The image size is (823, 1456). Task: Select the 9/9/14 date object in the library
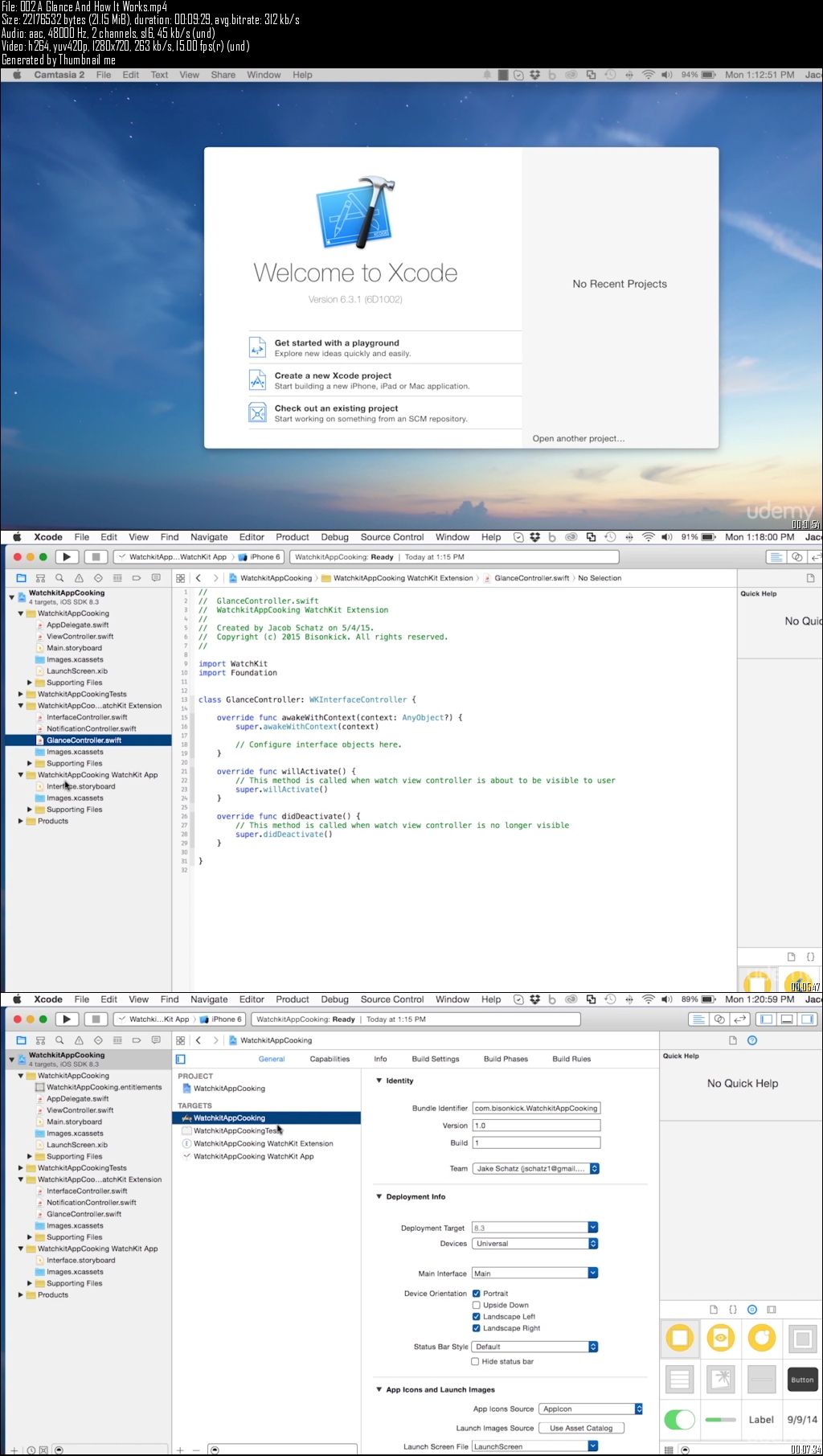pos(802,1420)
